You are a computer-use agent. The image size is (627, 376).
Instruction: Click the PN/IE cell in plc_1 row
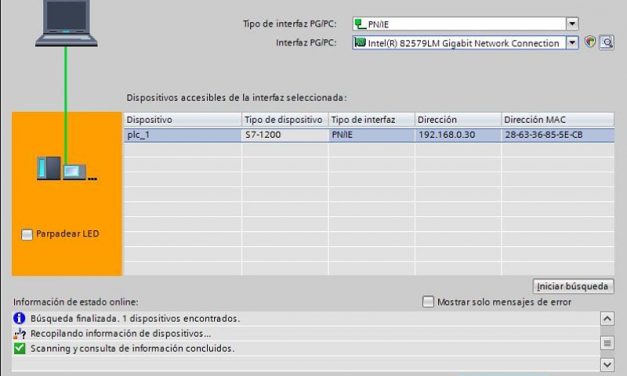371,135
